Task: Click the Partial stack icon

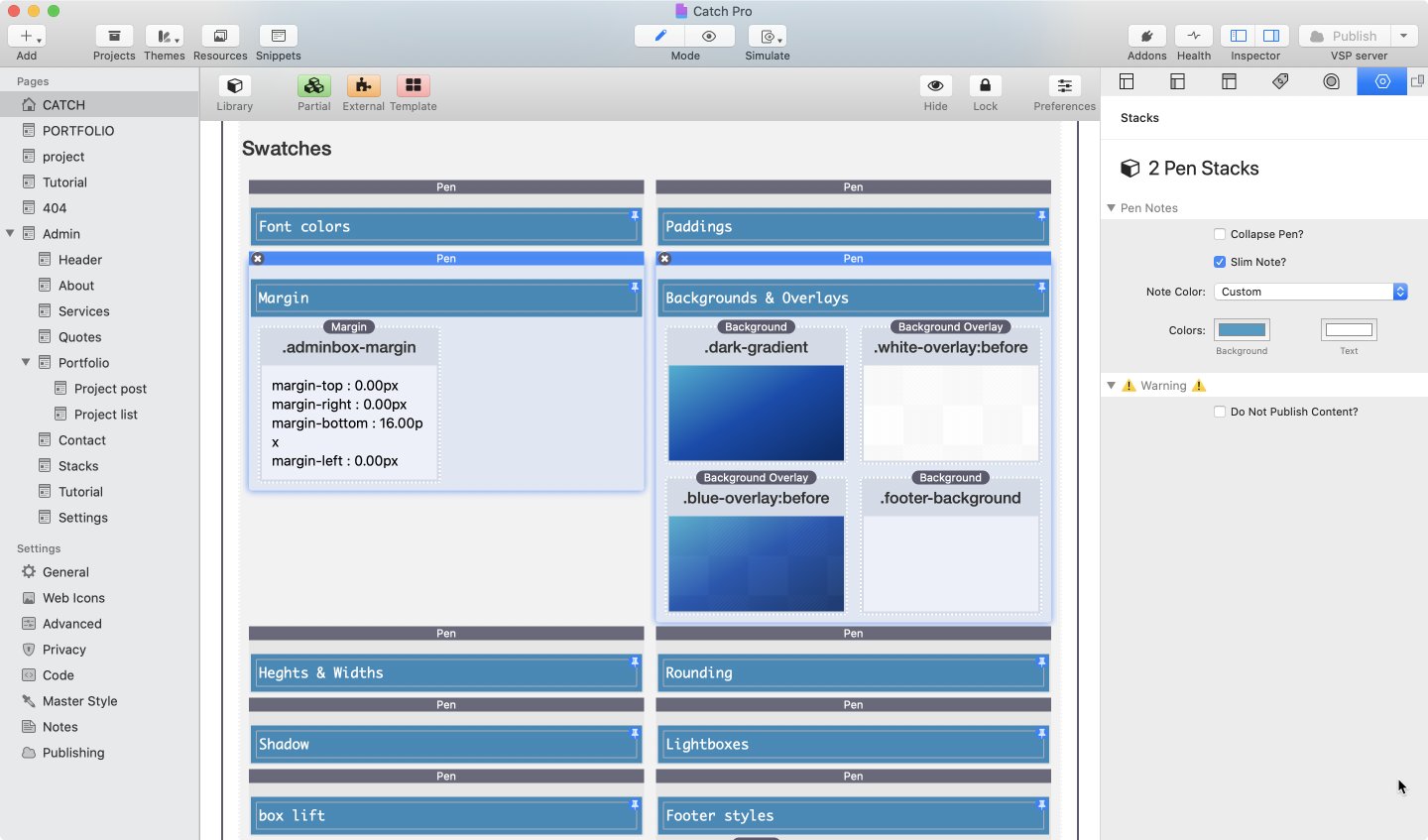Action: (x=313, y=86)
